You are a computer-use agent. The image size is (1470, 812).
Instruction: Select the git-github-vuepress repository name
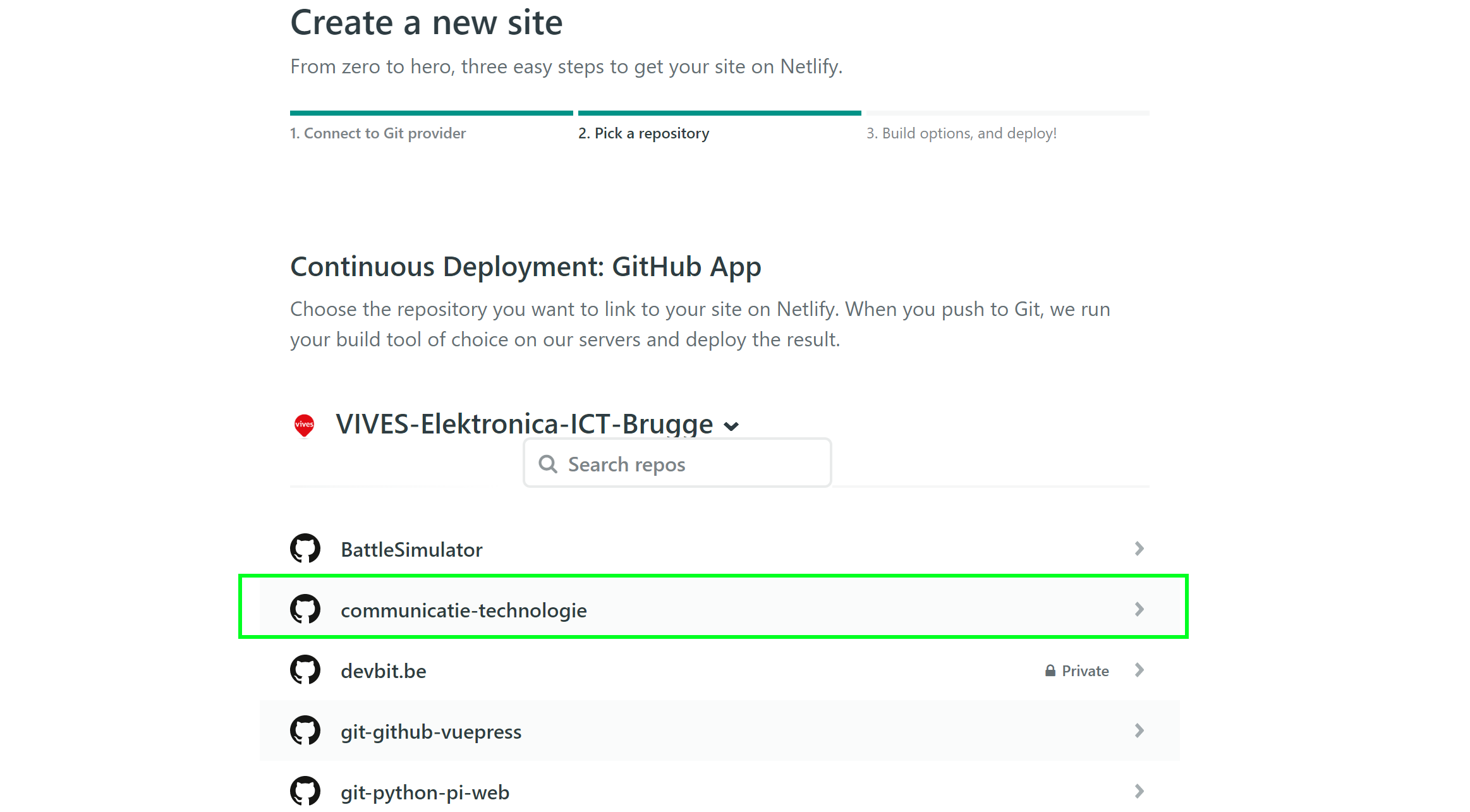pos(431,732)
